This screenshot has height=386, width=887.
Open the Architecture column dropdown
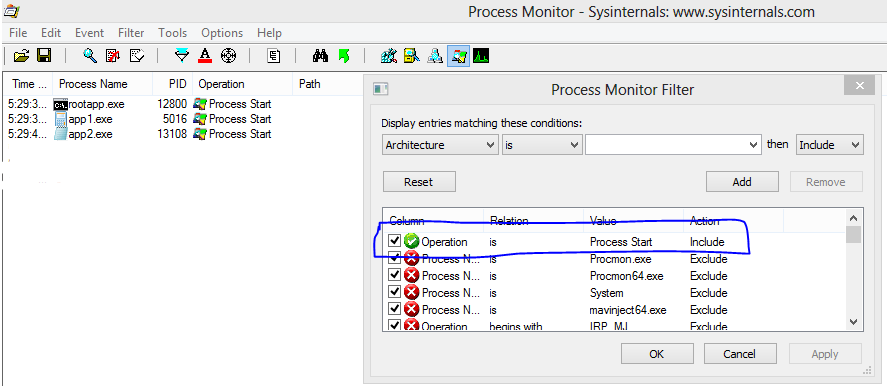440,145
